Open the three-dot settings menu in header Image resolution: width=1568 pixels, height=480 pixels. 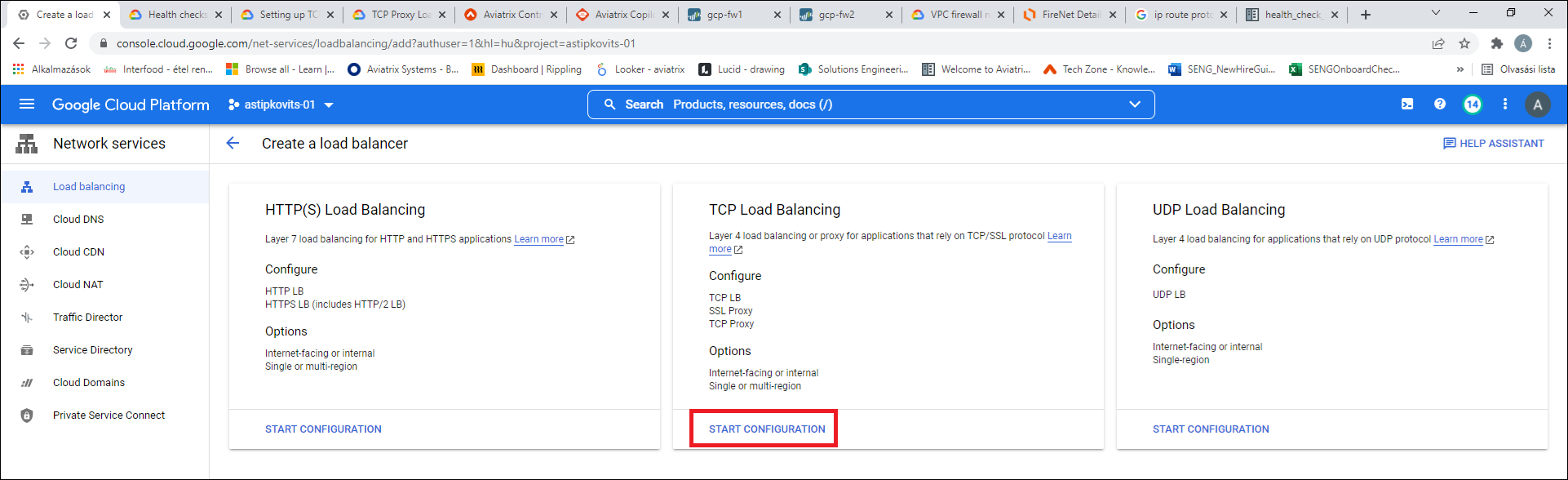pos(1505,104)
